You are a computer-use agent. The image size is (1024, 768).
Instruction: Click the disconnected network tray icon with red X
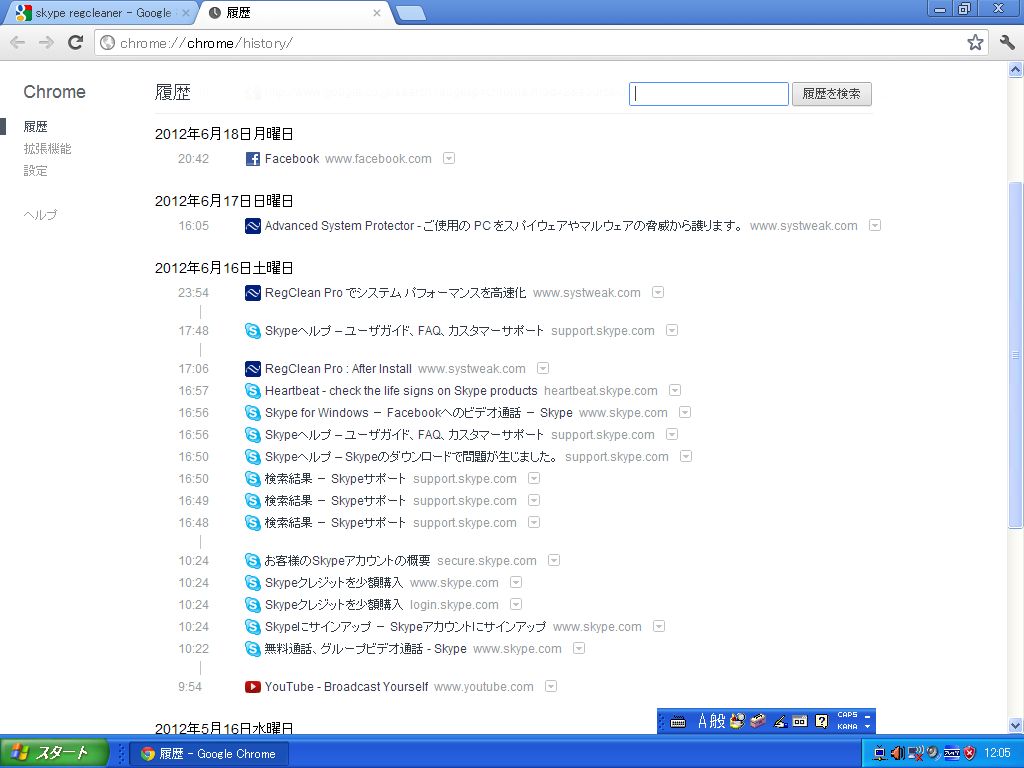[x=916, y=753]
